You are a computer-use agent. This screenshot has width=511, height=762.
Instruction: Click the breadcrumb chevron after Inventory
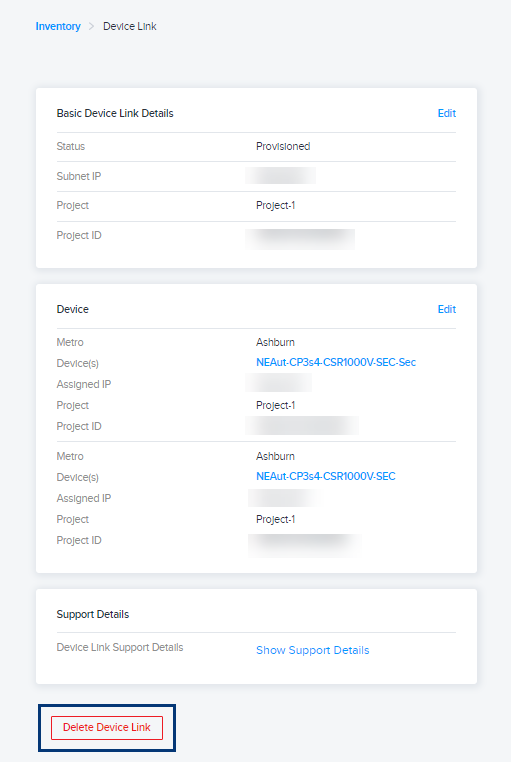[x=91, y=26]
